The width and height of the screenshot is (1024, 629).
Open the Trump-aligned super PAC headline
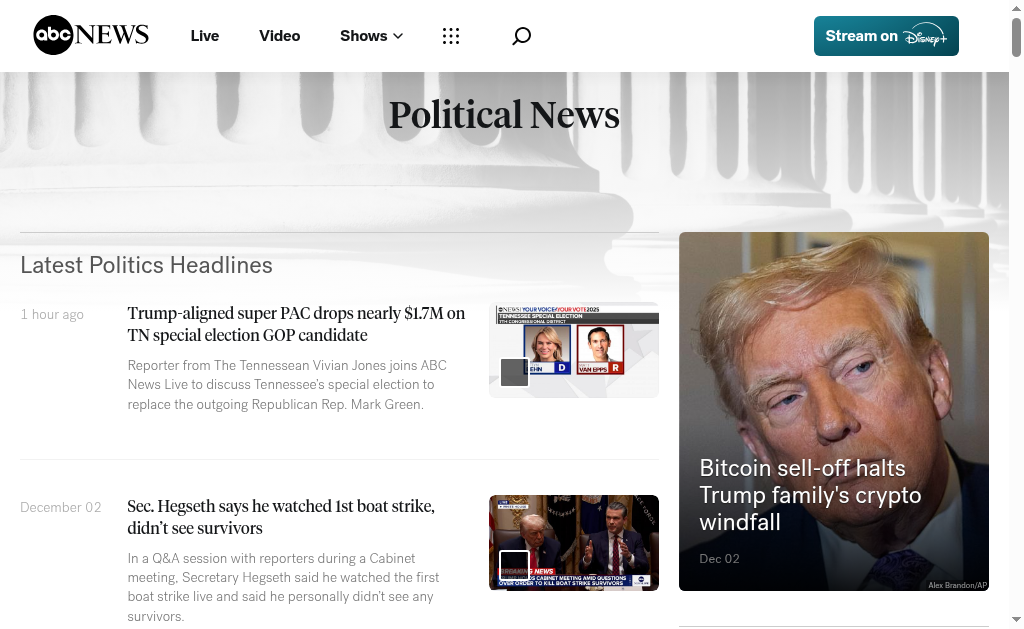(x=296, y=324)
